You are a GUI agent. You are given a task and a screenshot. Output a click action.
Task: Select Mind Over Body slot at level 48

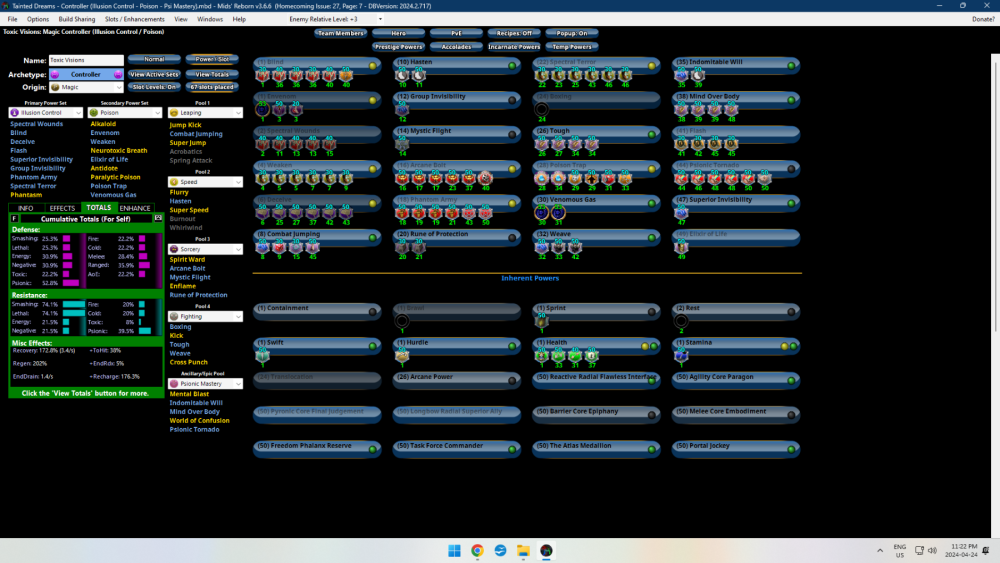[x=731, y=110]
